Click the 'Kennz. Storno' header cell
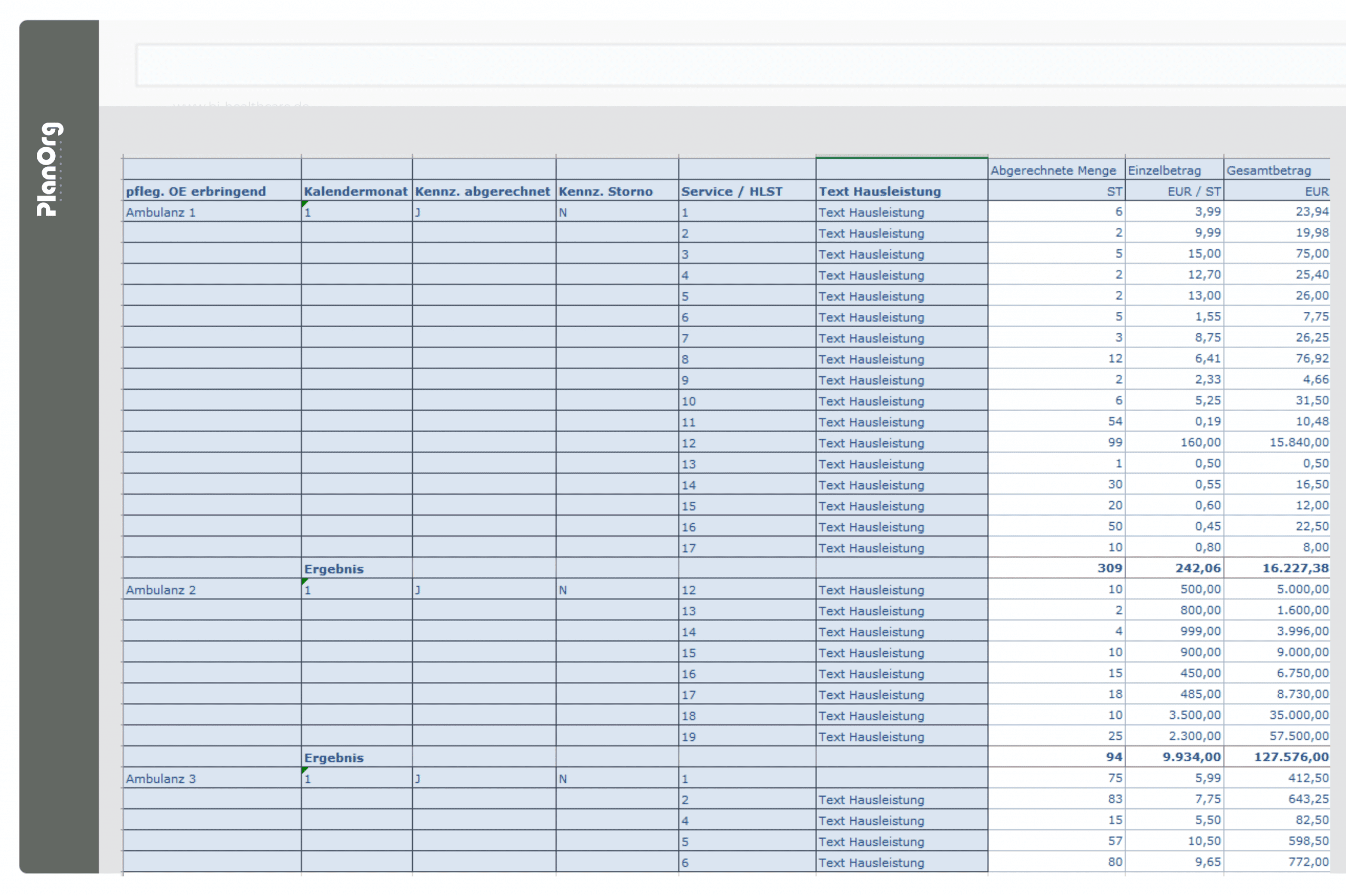The image size is (1346, 896). (617, 191)
